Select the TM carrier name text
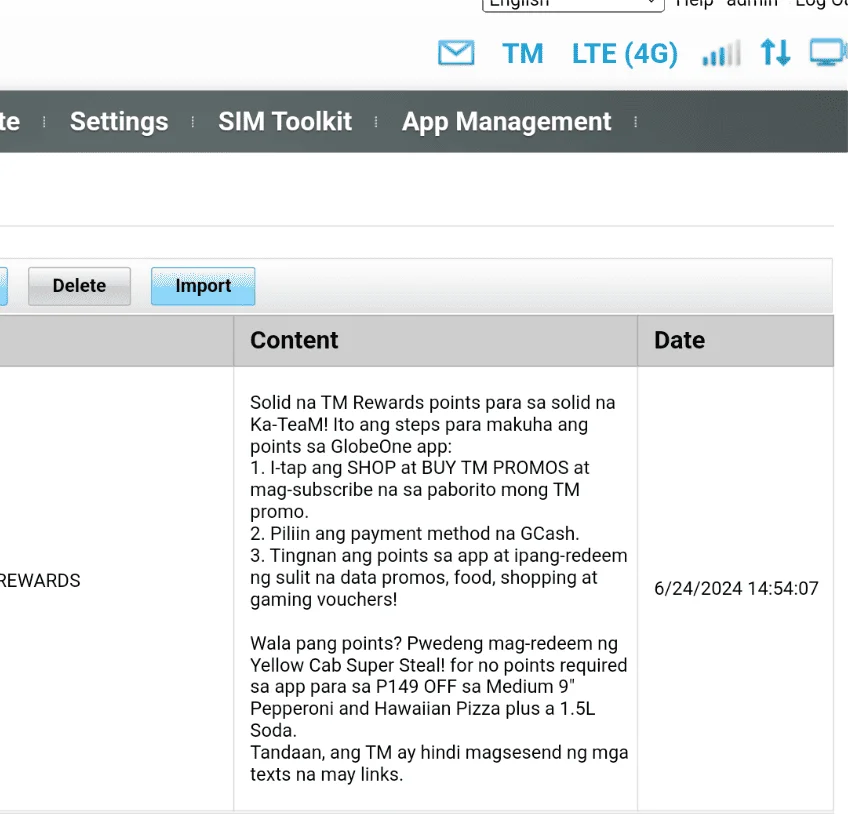The image size is (848, 814). point(522,54)
